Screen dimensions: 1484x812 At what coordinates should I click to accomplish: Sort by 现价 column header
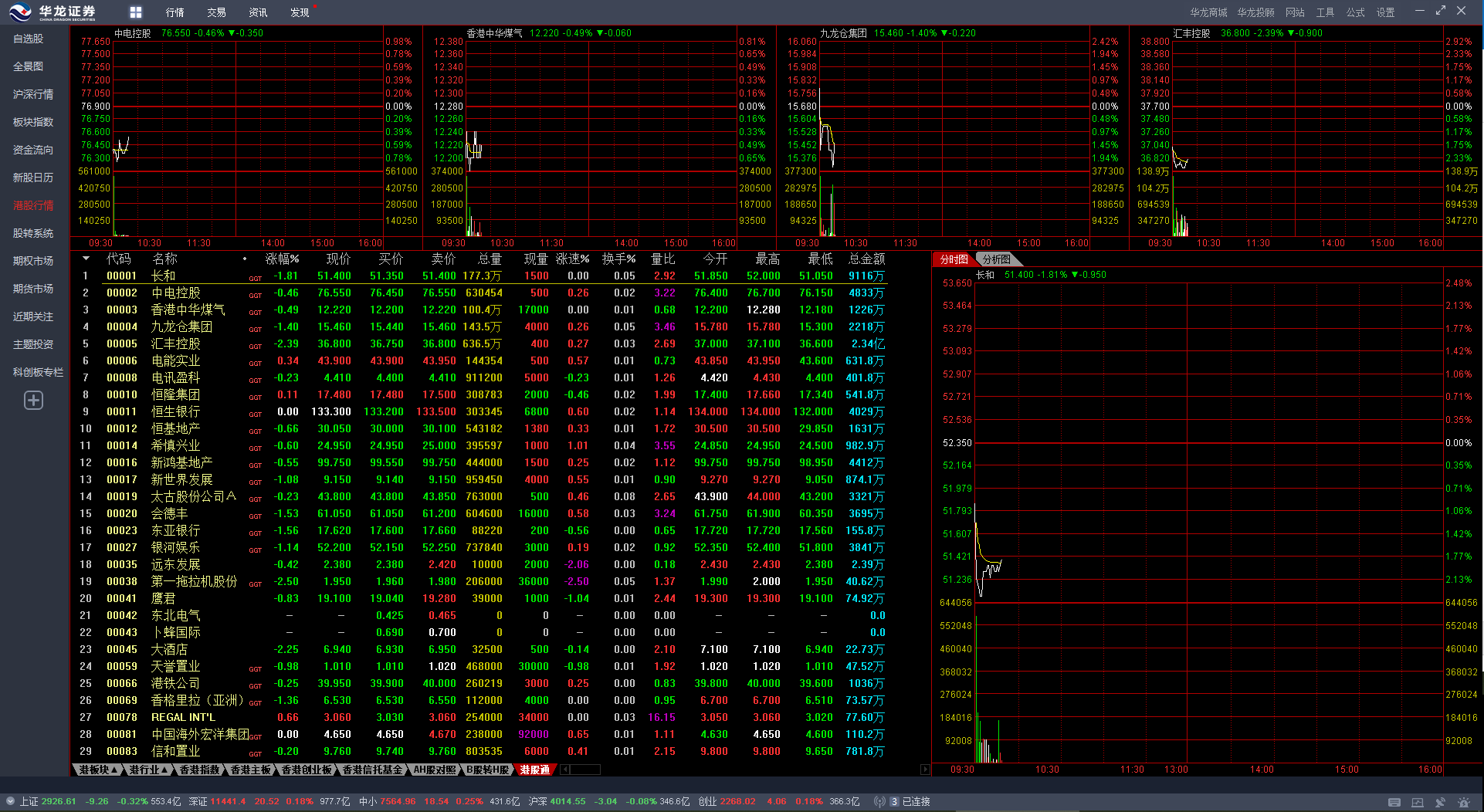338,259
